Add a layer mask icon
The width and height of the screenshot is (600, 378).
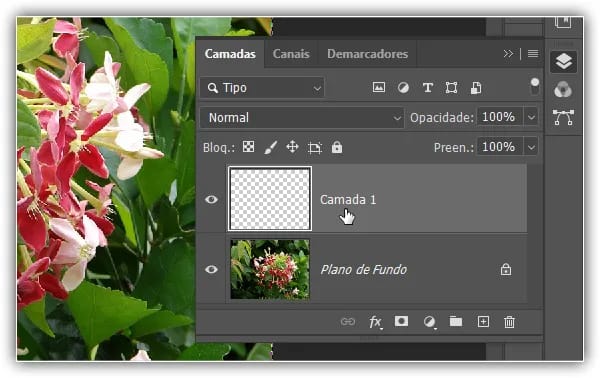coord(401,321)
